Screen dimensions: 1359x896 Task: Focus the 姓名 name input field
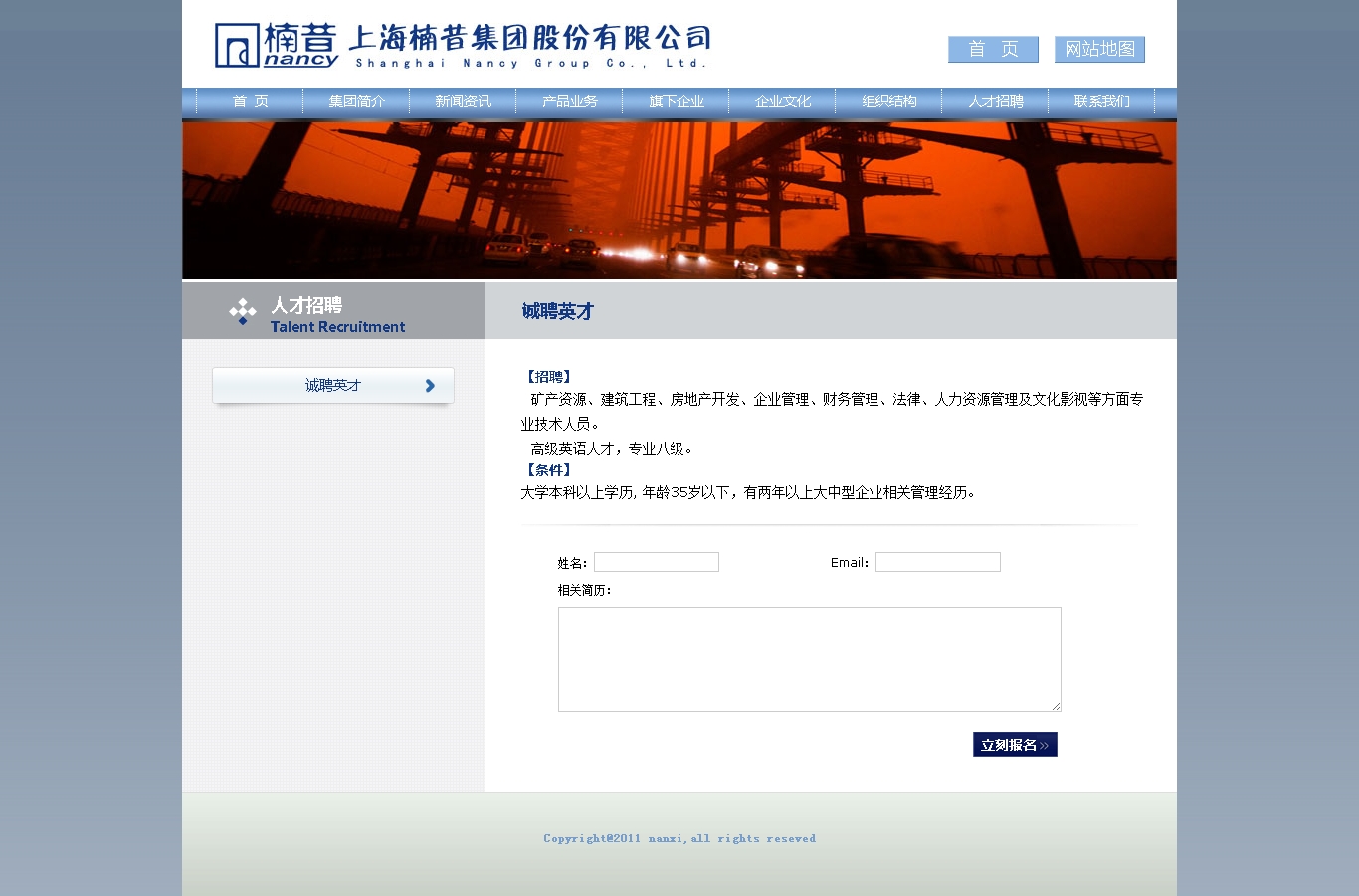657,562
